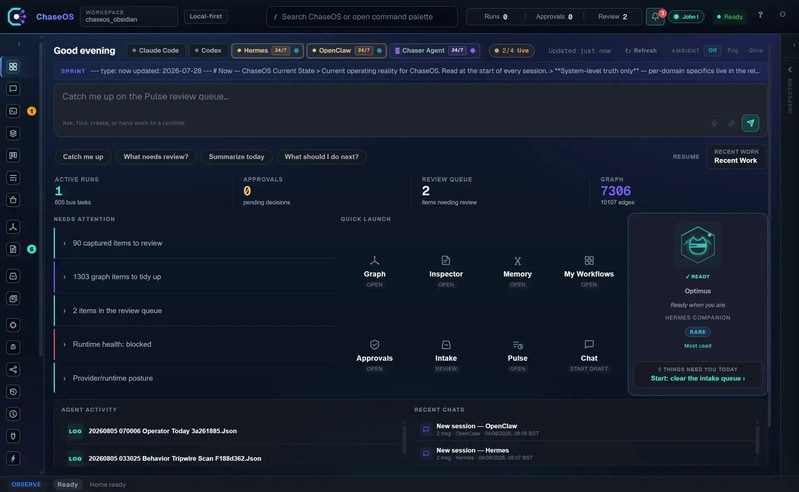Open the Runs counter tab

496,17
